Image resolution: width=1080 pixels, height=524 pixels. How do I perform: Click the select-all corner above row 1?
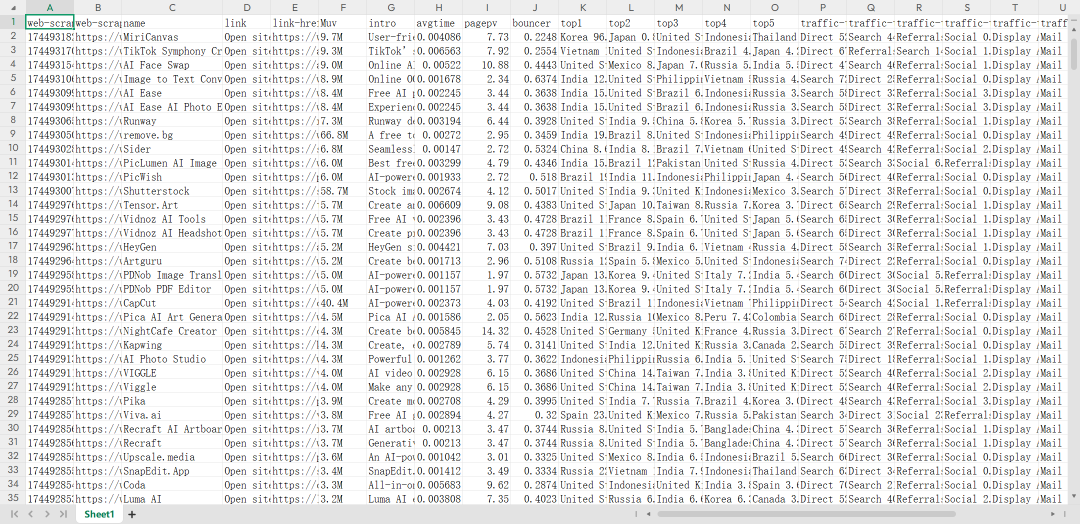(12, 8)
